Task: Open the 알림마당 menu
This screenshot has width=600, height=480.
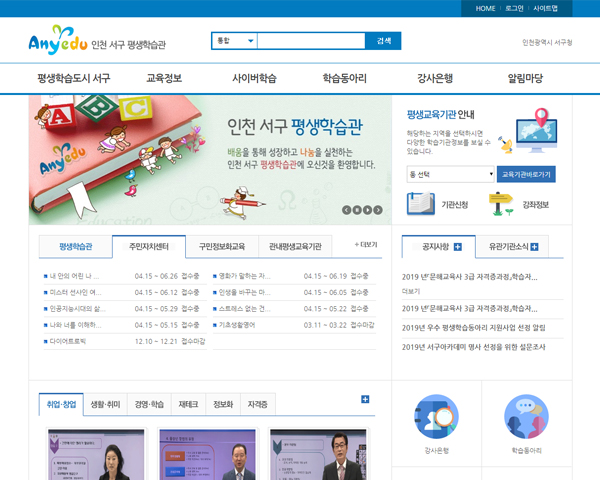Action: click(x=525, y=78)
